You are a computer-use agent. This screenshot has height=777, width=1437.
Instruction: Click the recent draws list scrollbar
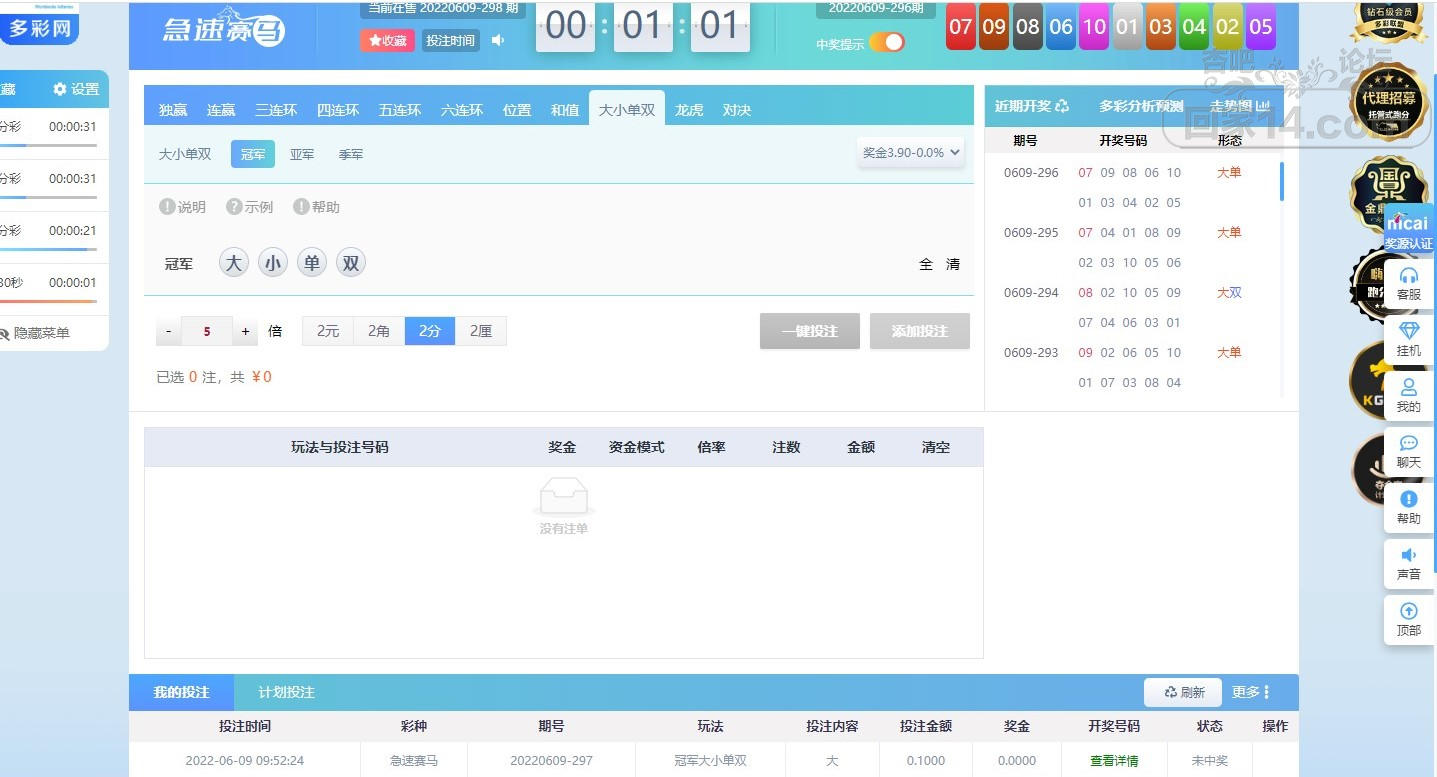1281,182
